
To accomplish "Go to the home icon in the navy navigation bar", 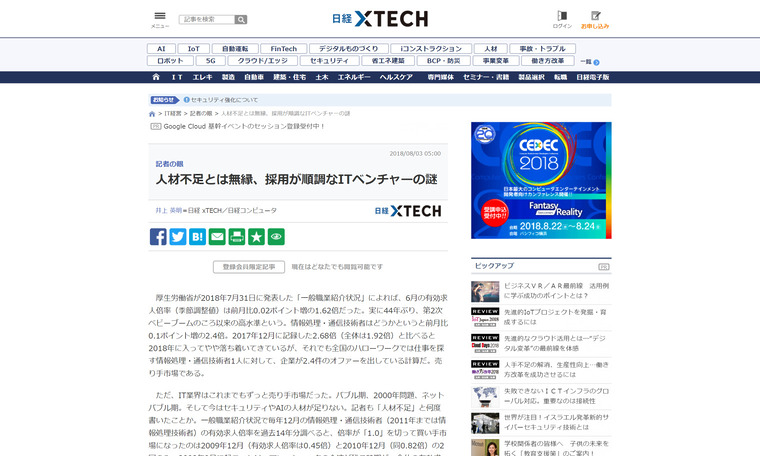I will [155, 76].
